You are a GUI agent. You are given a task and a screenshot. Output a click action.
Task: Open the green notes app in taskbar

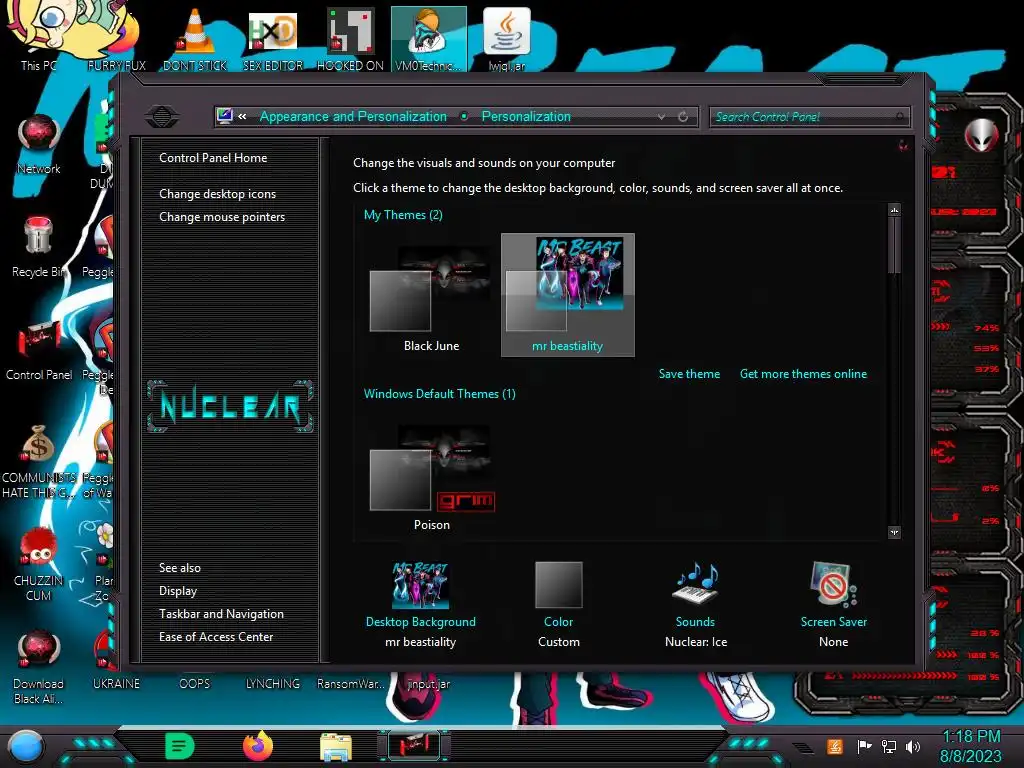coord(180,746)
